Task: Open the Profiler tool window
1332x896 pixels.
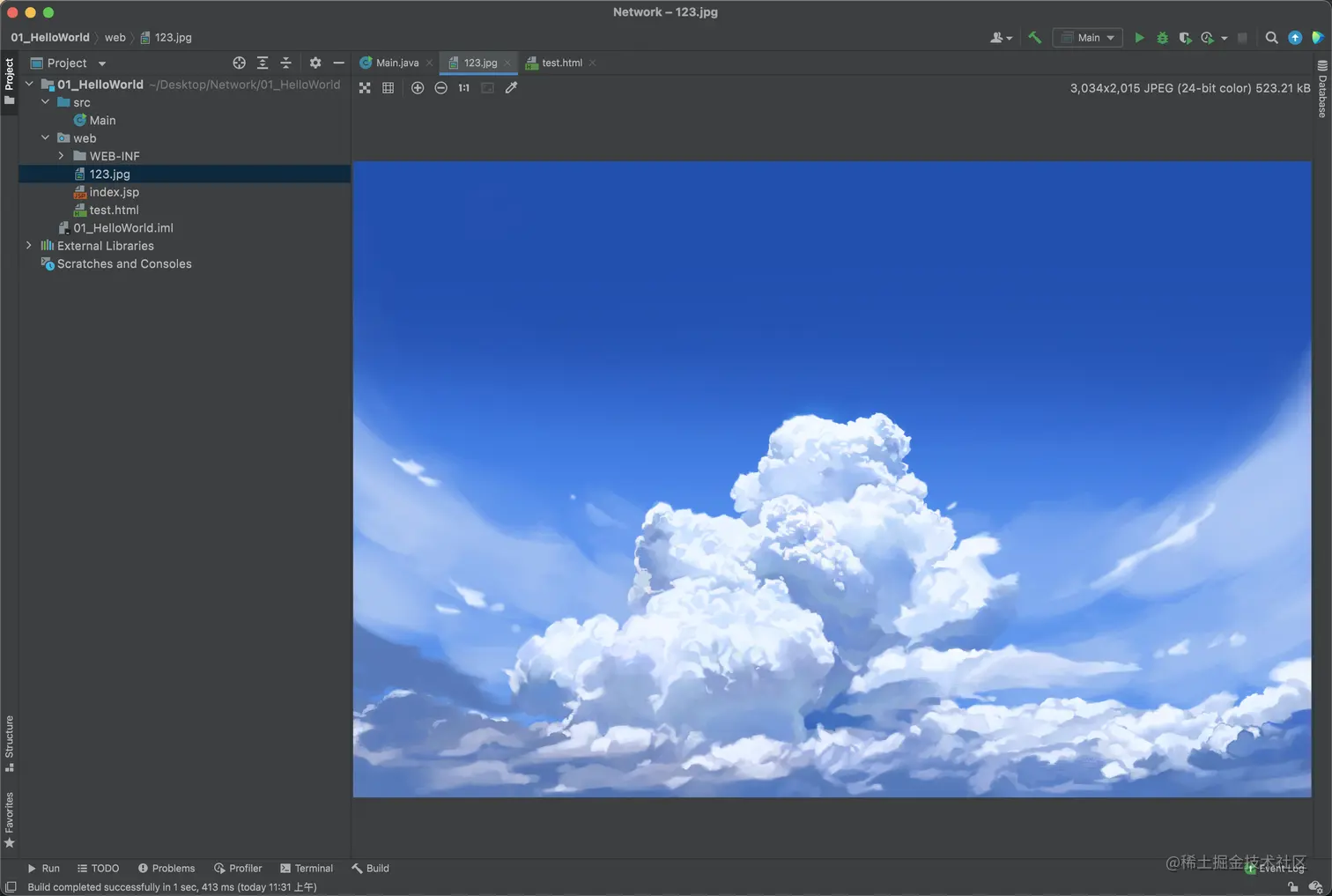Action: tap(238, 869)
